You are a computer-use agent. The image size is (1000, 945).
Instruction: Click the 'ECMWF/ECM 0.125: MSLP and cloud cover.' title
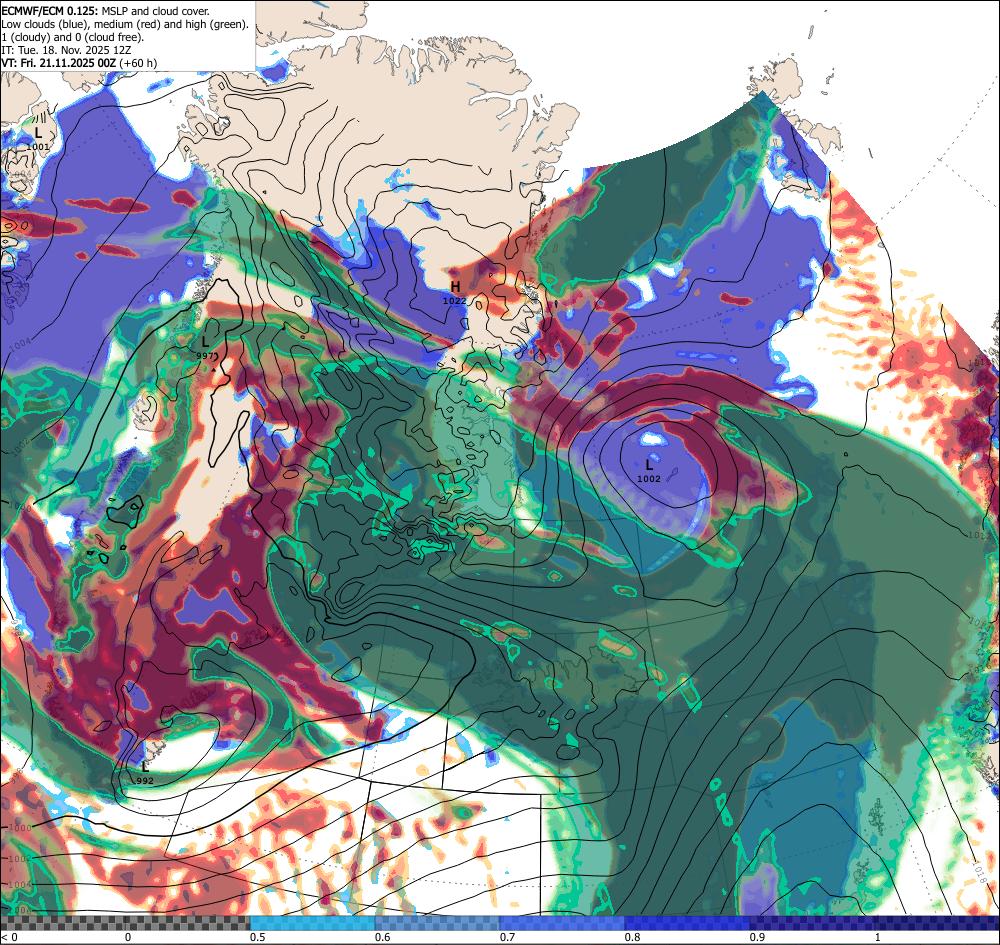click(105, 11)
